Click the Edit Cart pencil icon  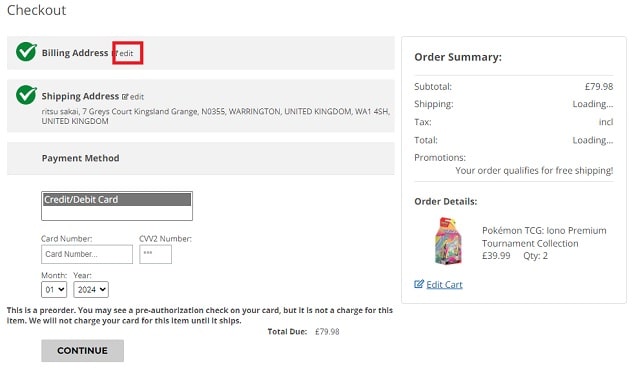(x=419, y=284)
